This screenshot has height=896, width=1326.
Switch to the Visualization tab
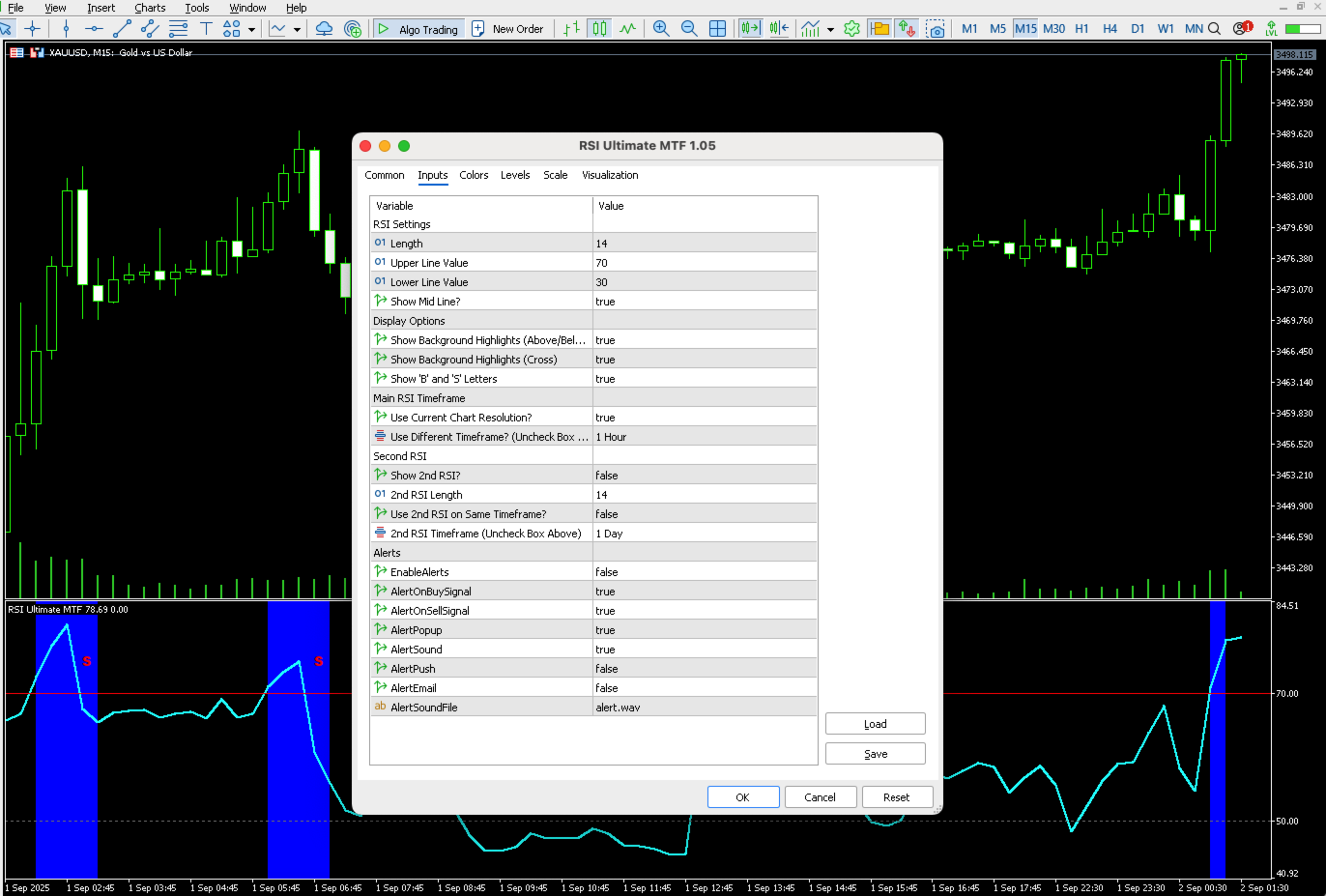[x=610, y=175]
